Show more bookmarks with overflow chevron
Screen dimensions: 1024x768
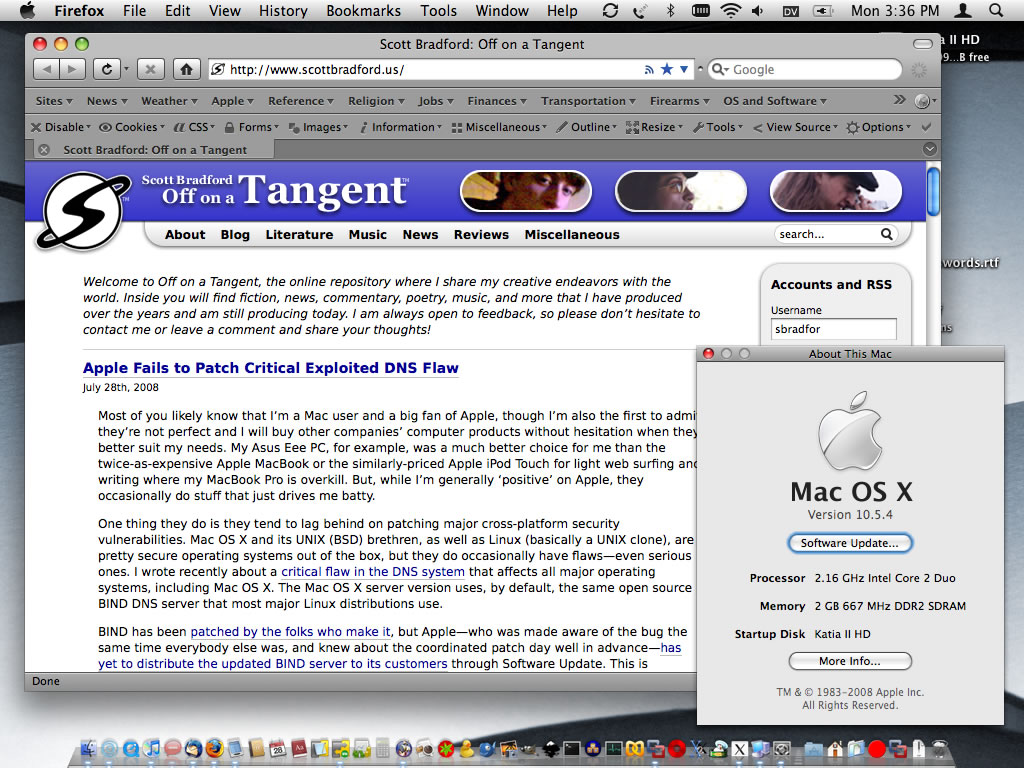pos(899,100)
